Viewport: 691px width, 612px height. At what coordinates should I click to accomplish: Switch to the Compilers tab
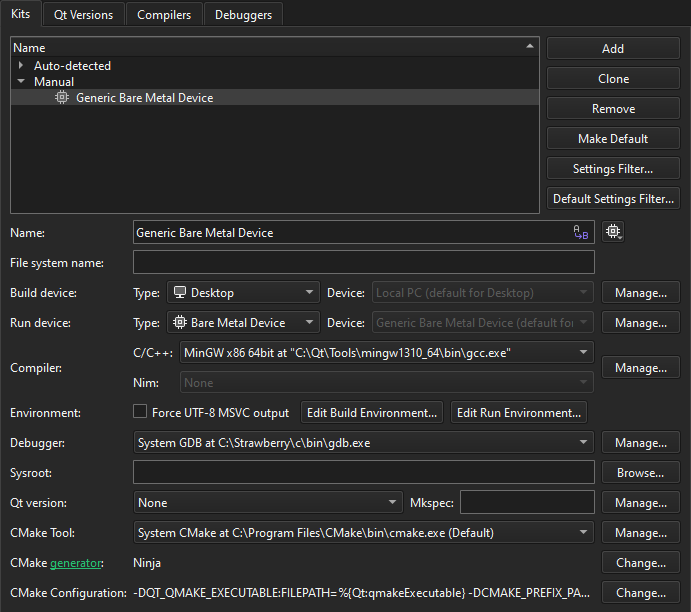point(164,15)
